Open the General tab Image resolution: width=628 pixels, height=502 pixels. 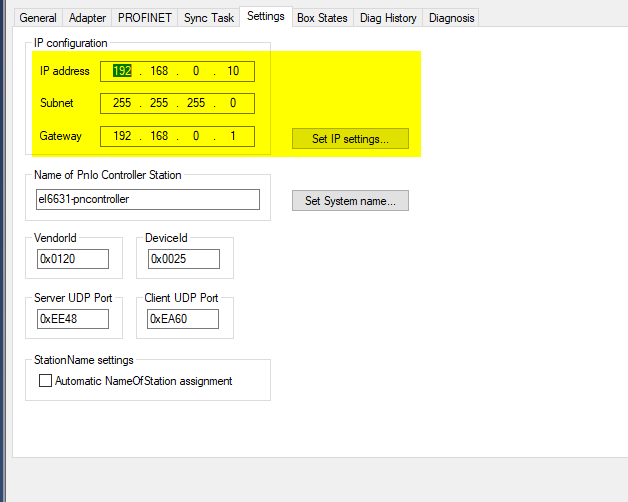pyautogui.click(x=38, y=18)
